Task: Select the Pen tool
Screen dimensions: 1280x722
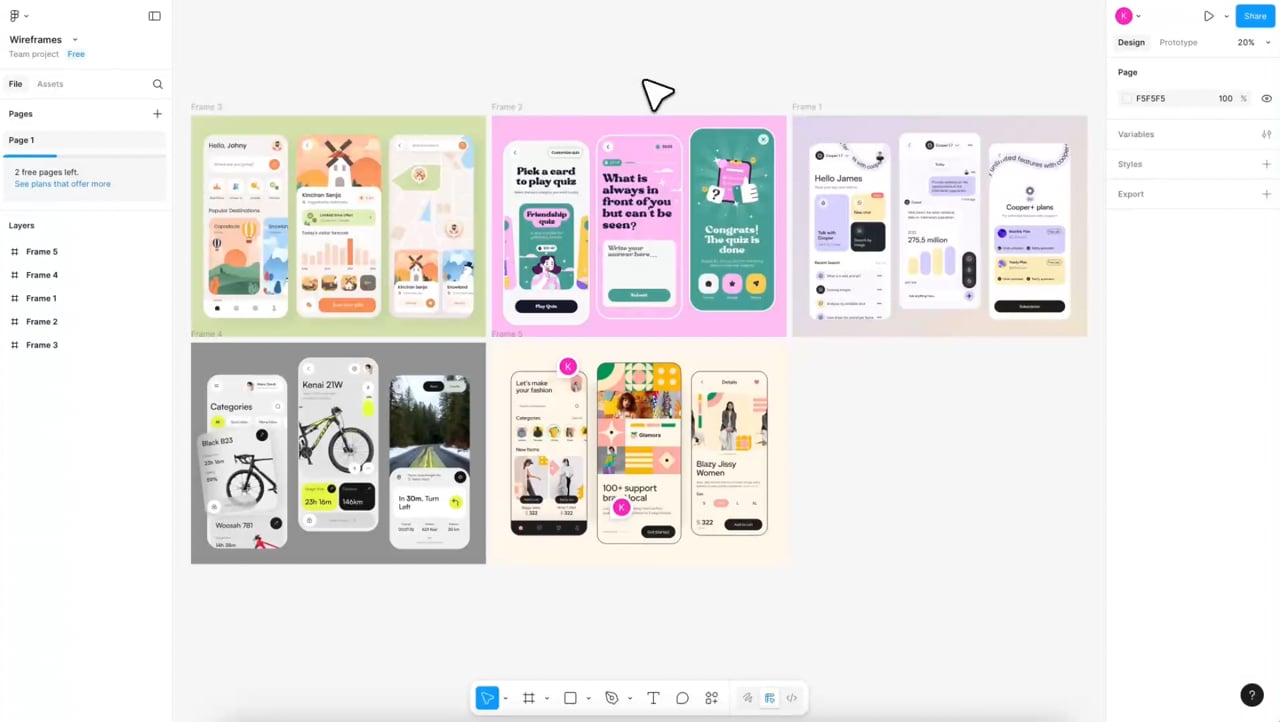Action: point(612,698)
